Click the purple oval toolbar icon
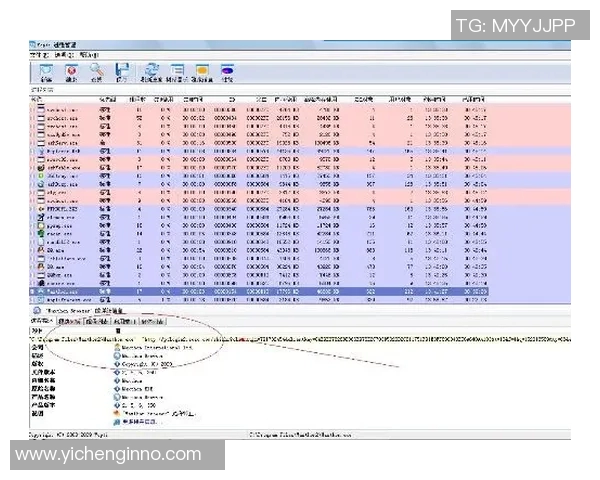This screenshot has width=600, height=480. (x=227, y=70)
